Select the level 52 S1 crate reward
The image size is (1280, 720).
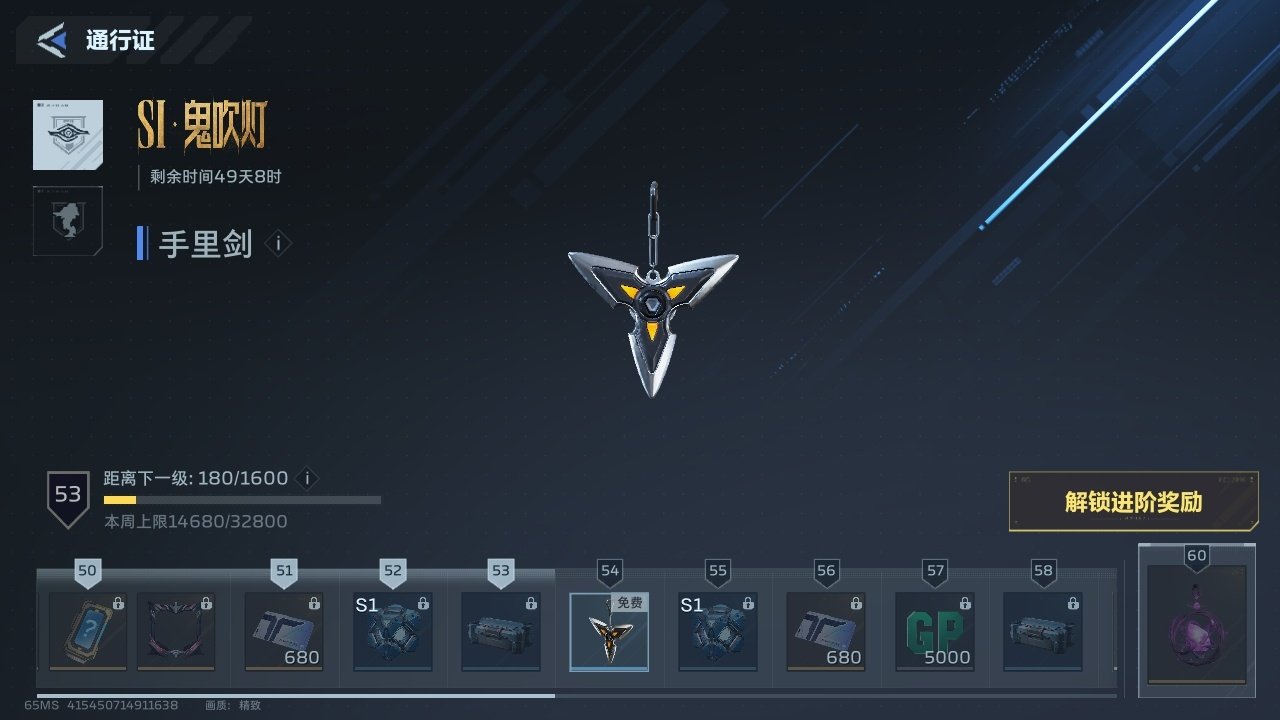(393, 631)
